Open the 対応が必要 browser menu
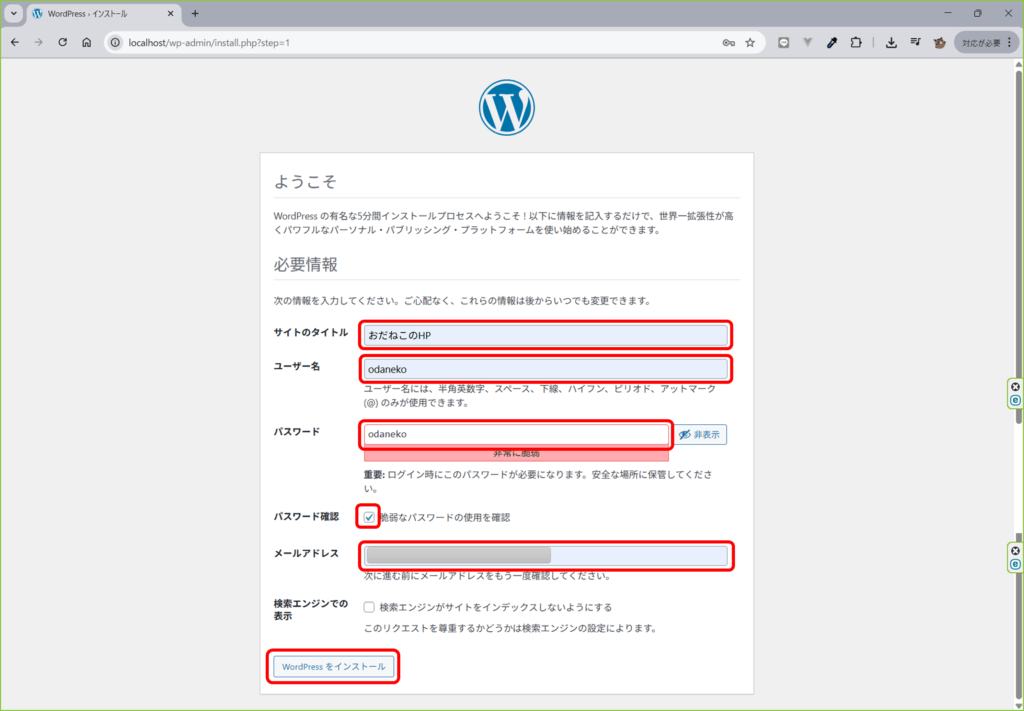This screenshot has height=711, width=1024. (x=981, y=43)
